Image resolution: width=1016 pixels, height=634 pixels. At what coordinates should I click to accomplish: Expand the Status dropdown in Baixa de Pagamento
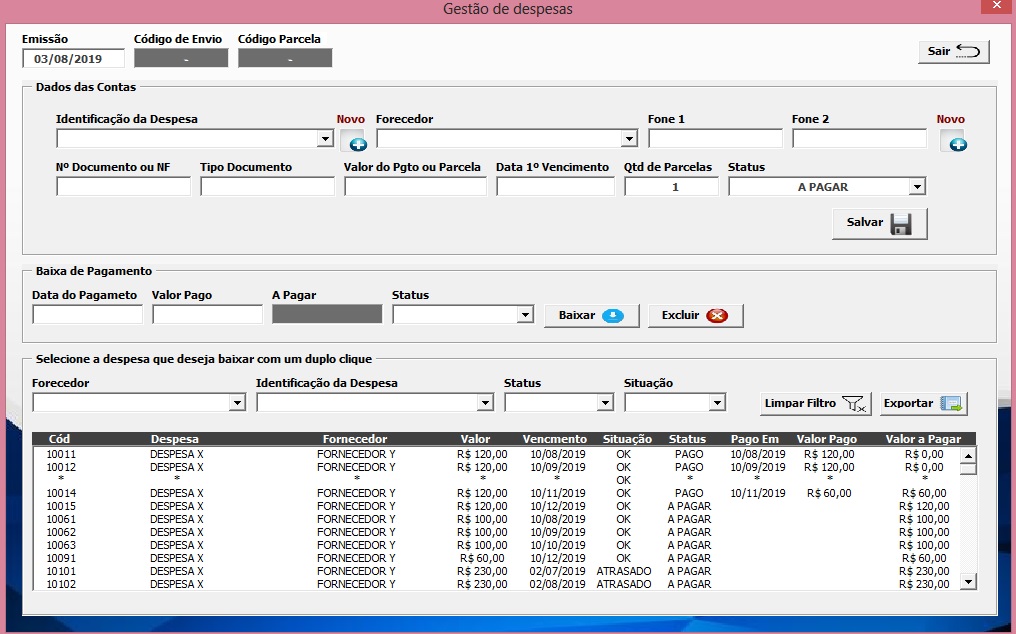[525, 315]
